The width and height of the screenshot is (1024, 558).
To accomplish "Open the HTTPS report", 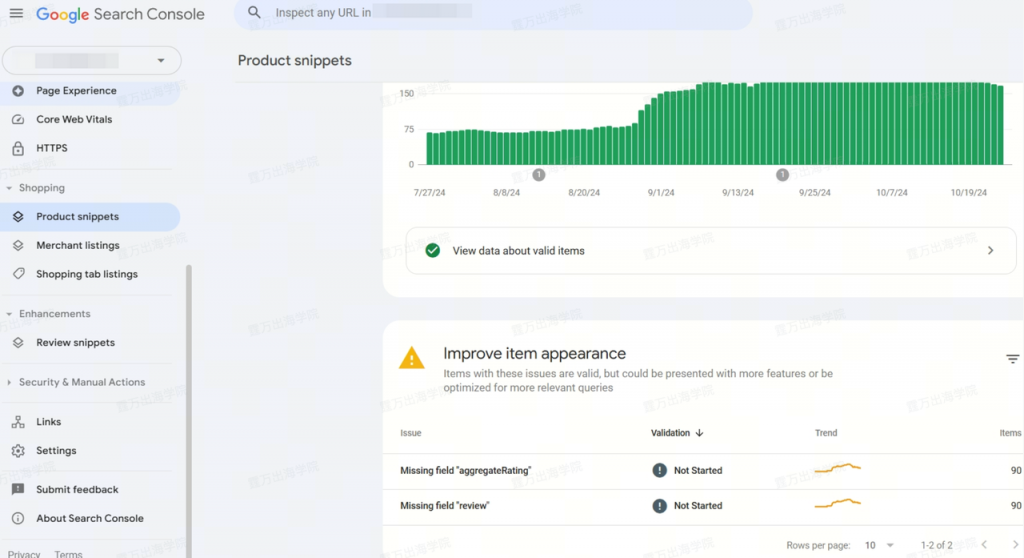I will [52, 148].
